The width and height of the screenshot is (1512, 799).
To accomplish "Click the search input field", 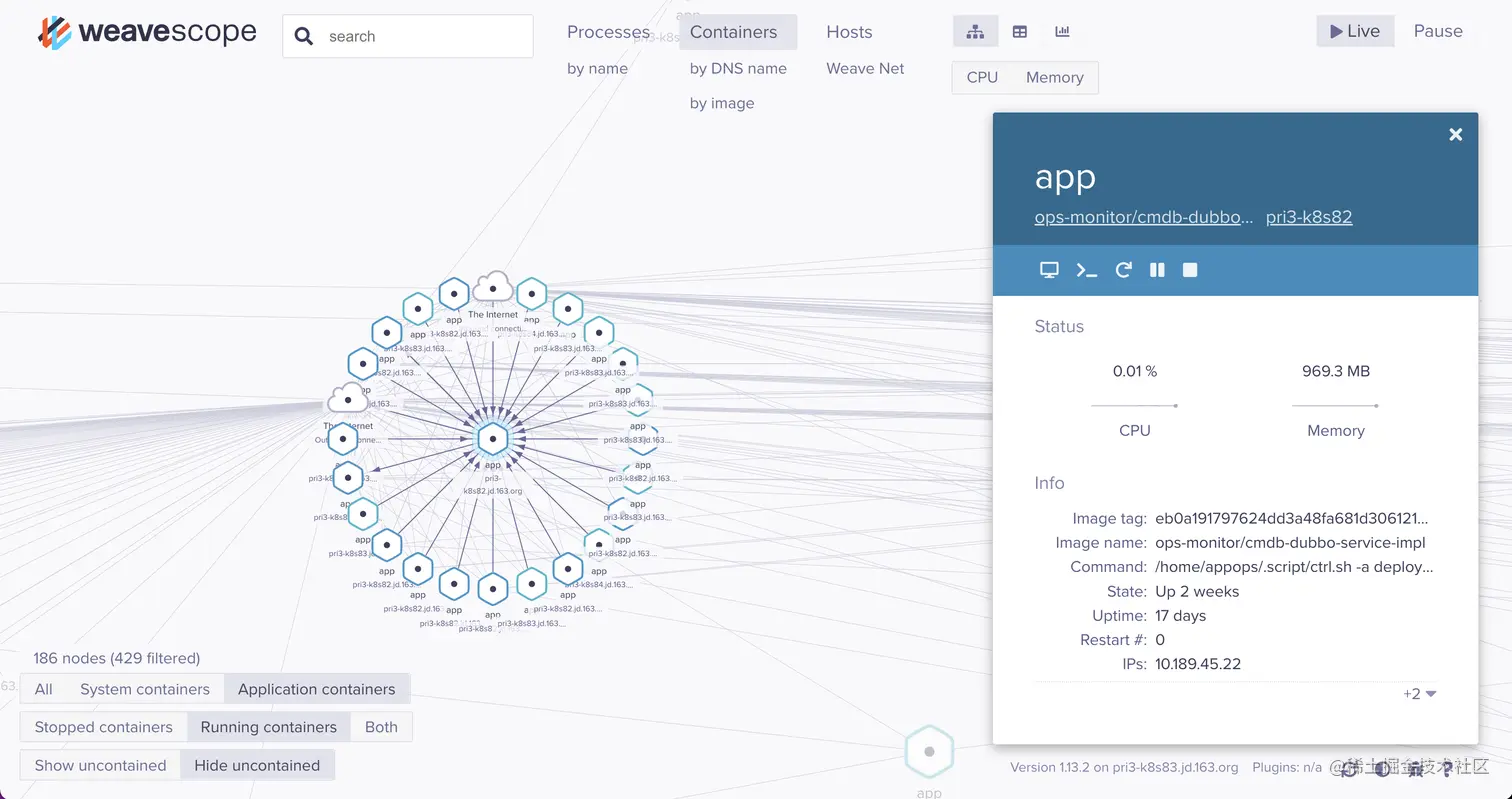I will point(408,37).
